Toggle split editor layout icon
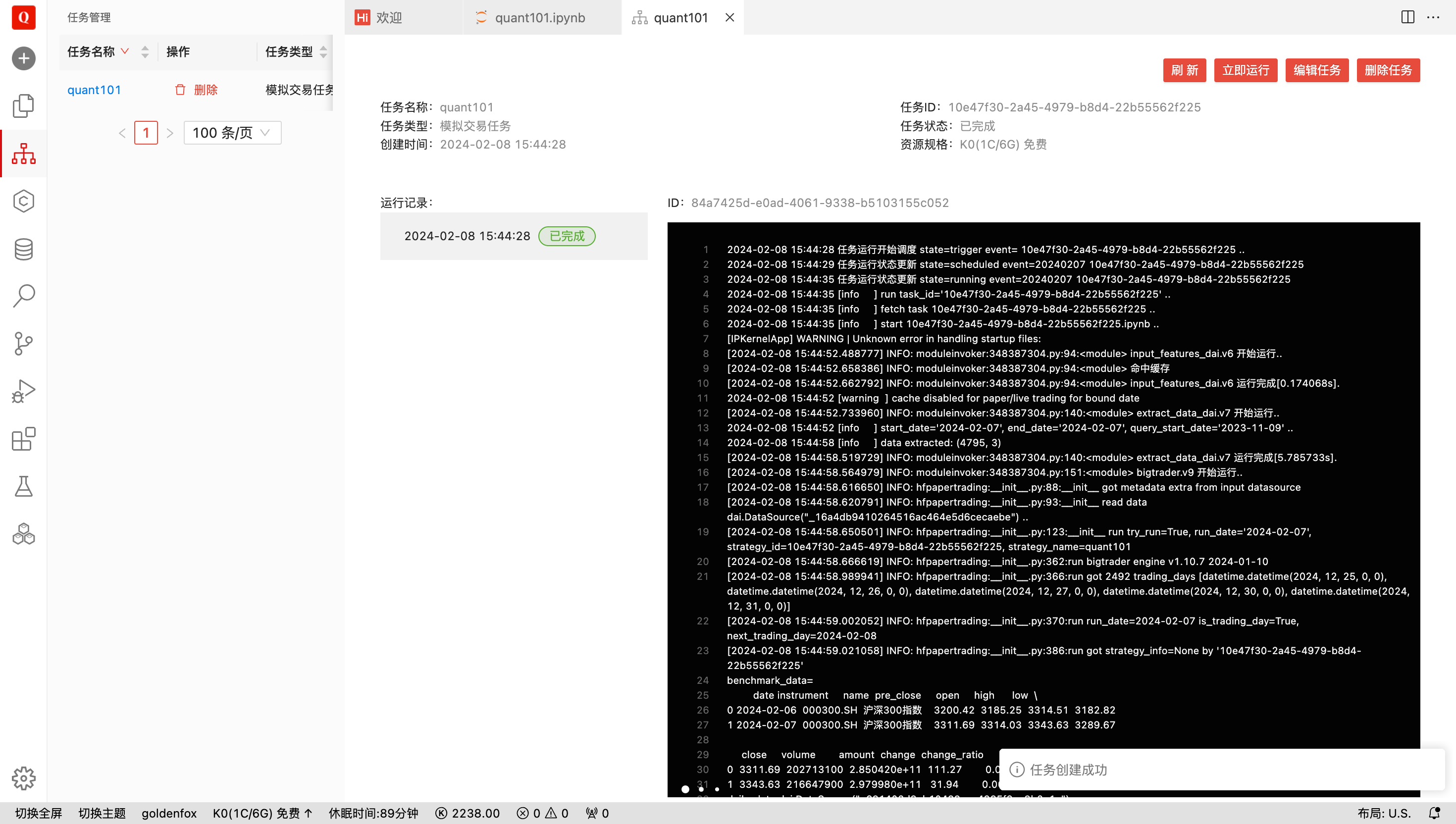This screenshot has height=824, width=1456. tap(1408, 17)
